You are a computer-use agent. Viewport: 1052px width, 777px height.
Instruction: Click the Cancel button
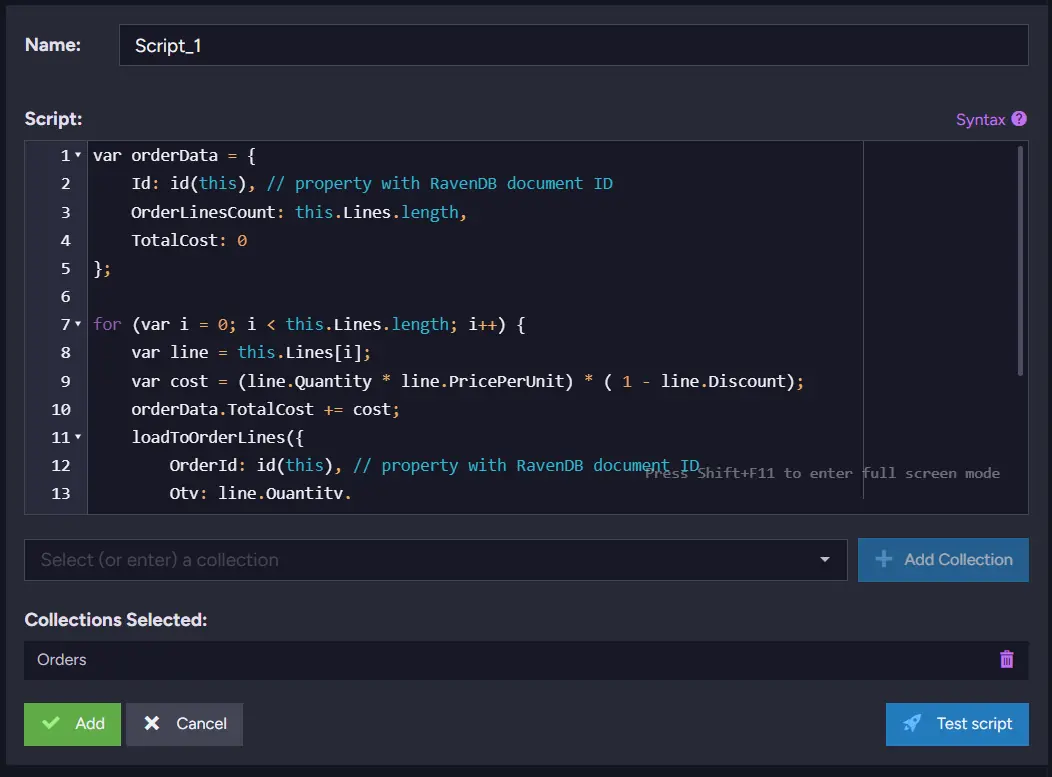click(x=185, y=724)
